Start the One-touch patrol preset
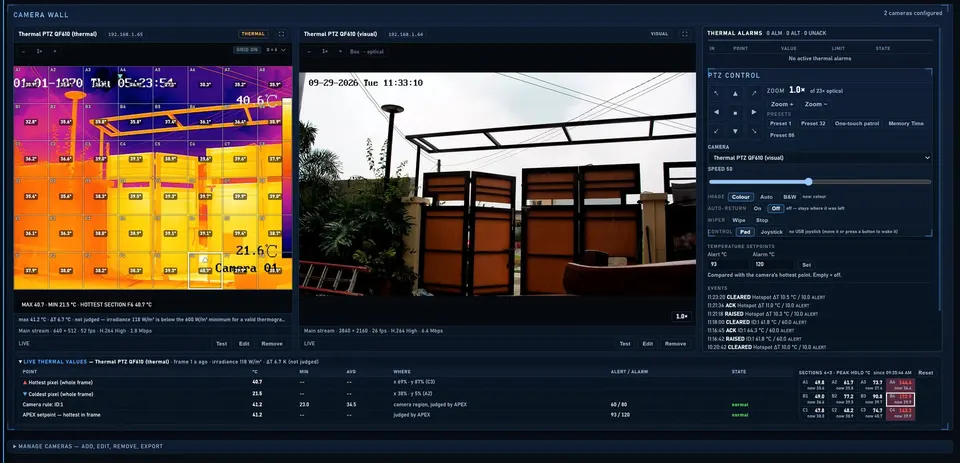The height and width of the screenshot is (463, 960). point(857,124)
